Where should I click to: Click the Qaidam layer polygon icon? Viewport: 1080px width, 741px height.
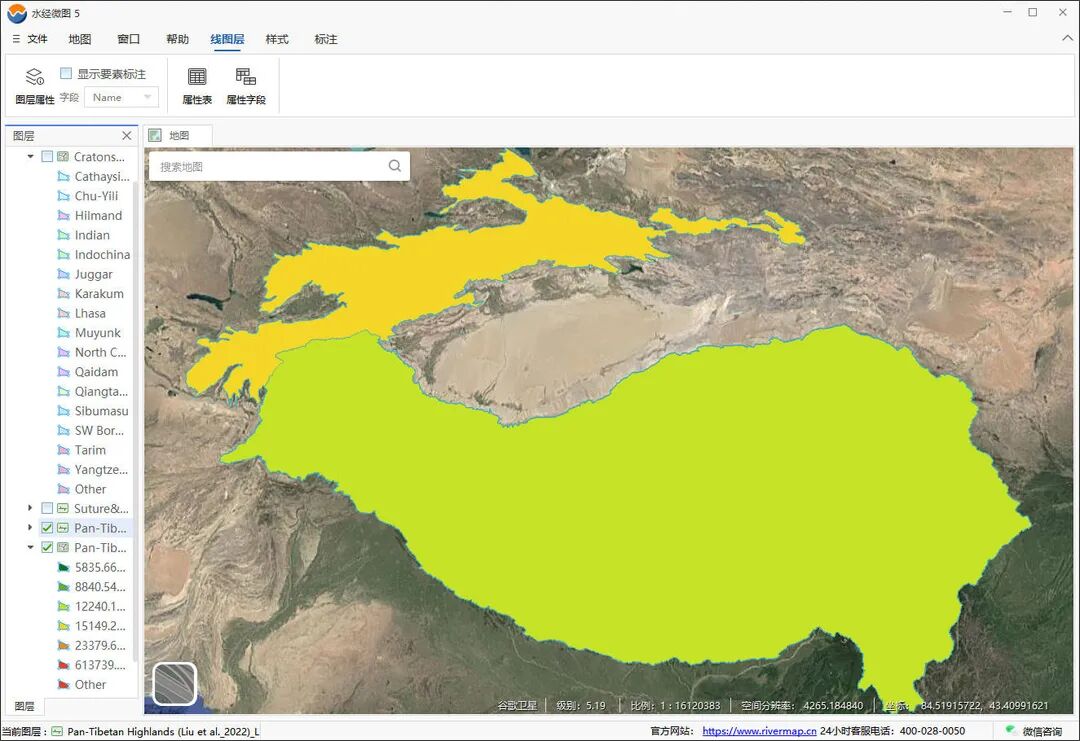tap(63, 372)
